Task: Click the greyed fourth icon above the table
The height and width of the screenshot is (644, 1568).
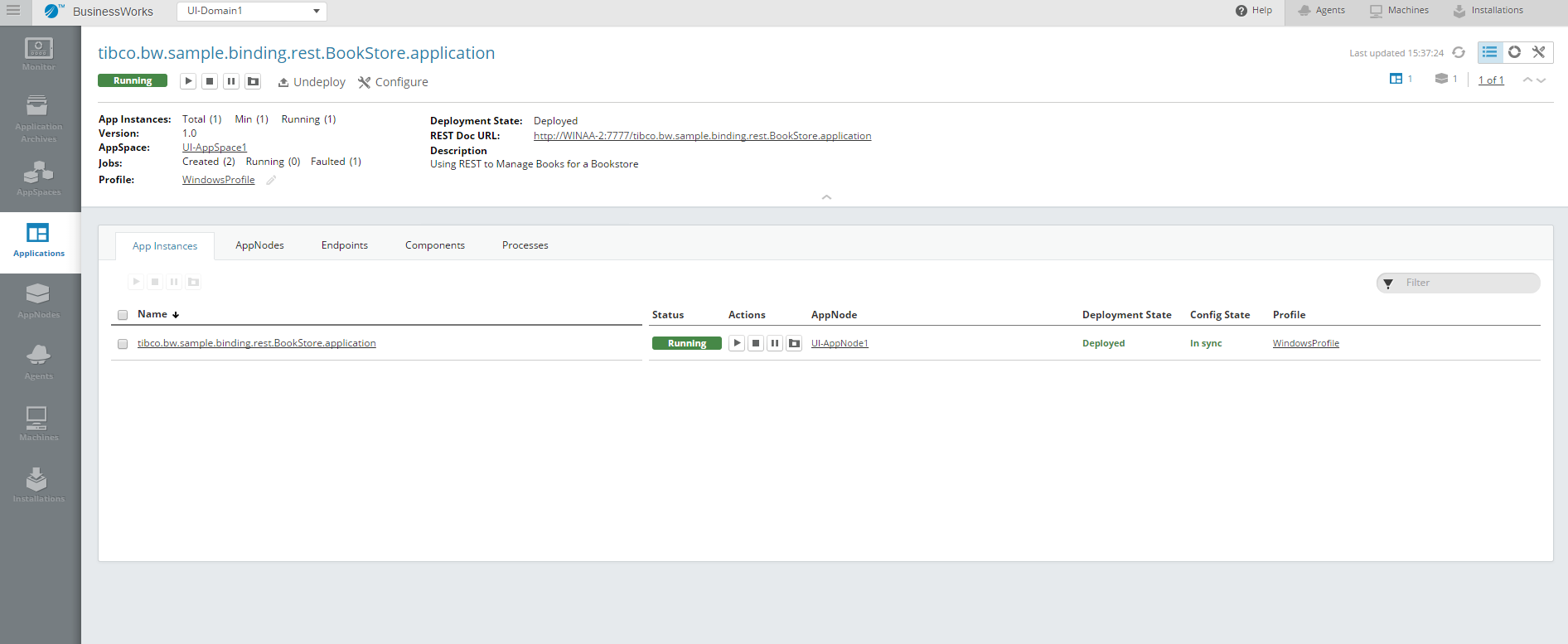Action: (193, 282)
